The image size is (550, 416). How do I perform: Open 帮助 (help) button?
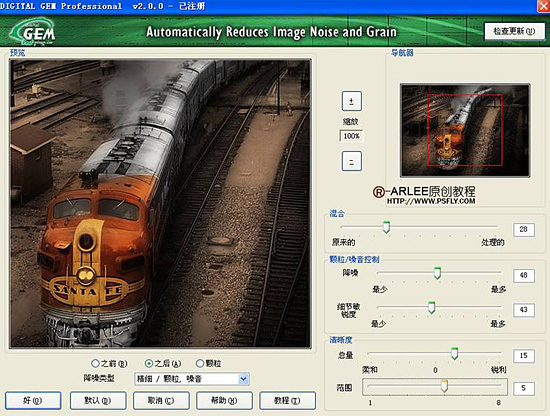point(224,401)
